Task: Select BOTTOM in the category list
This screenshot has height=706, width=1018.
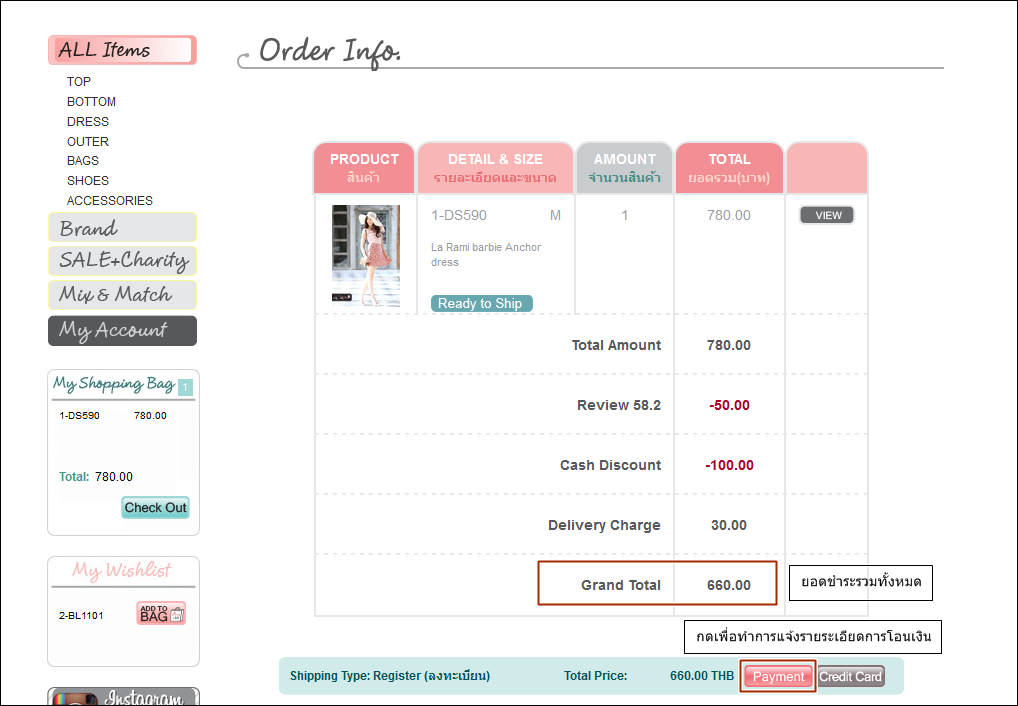Action: pos(91,102)
